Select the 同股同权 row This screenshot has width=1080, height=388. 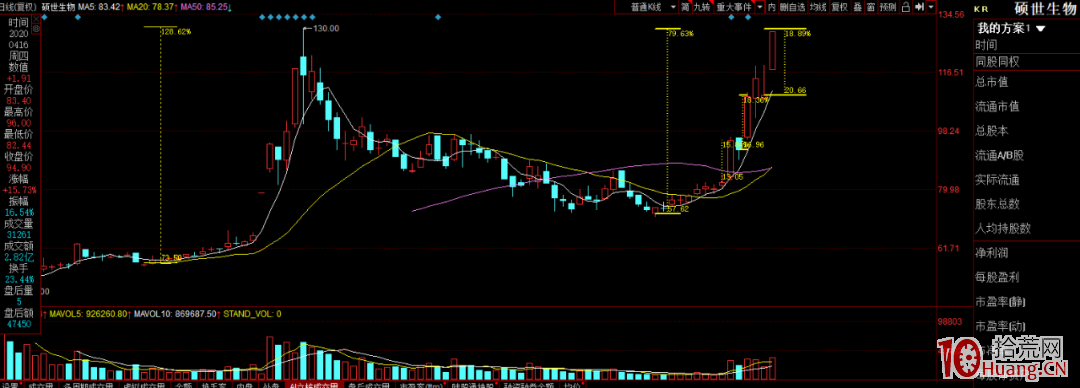[1026, 61]
